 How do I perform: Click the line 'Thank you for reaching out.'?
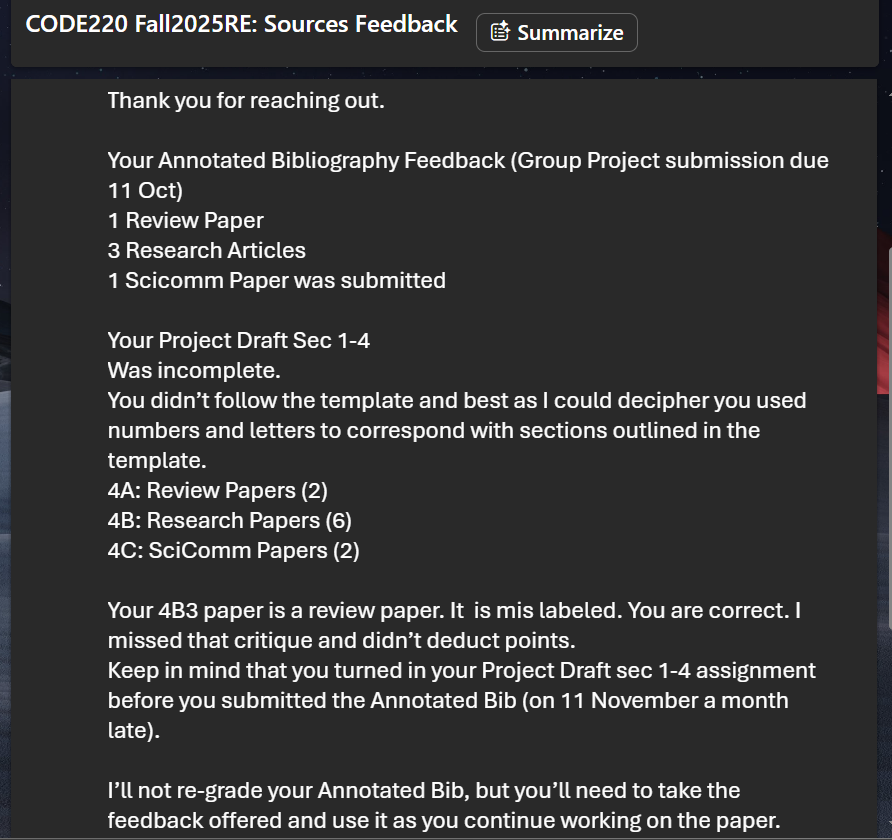(245, 100)
